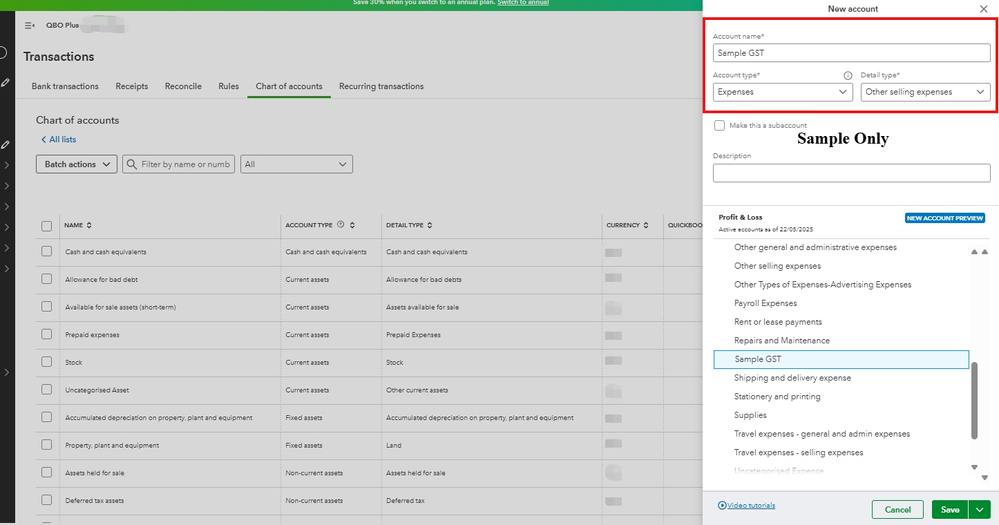Screen dimensions: 999x525
Task: Click the account preview list scrollbar thumb
Action: (x=974, y=401)
